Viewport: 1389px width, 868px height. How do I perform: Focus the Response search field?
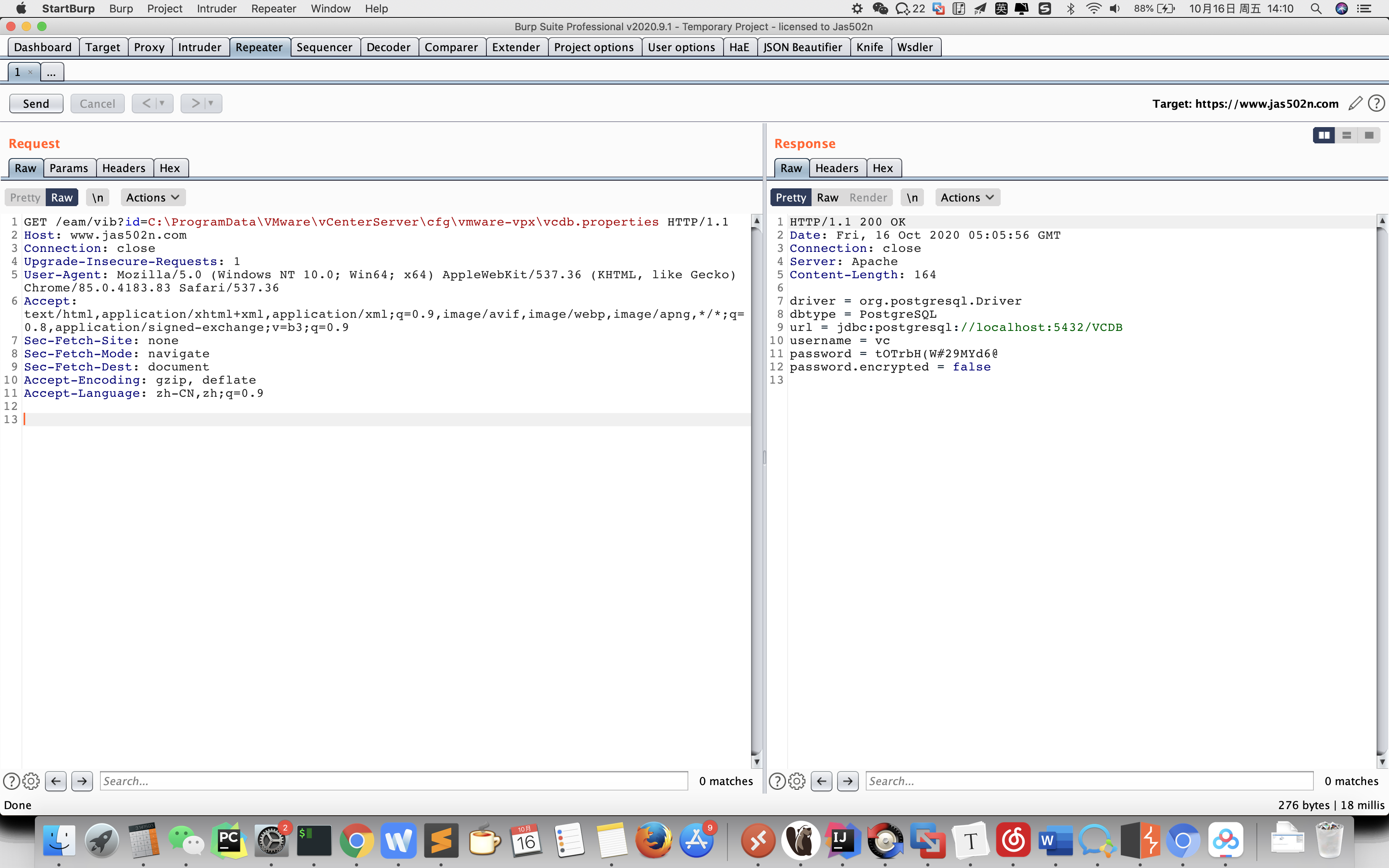pyautogui.click(x=1089, y=781)
